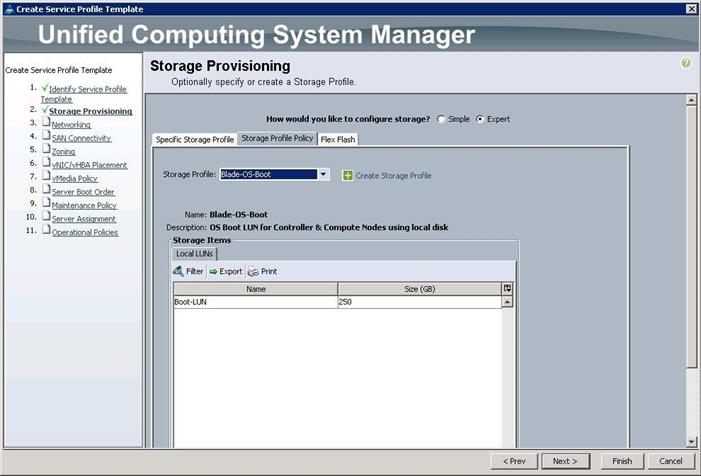The image size is (701, 476).
Task: Click the Next button
Action: tap(566, 461)
